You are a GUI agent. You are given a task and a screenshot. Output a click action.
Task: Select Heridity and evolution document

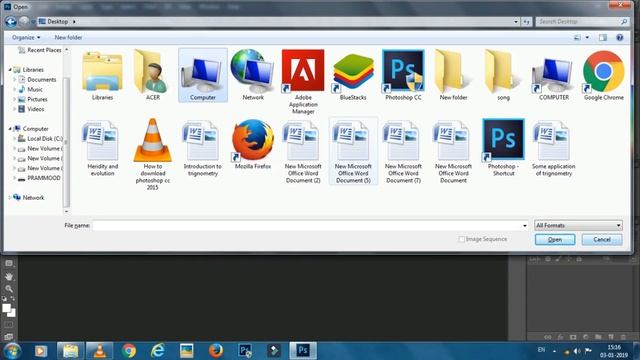102,149
